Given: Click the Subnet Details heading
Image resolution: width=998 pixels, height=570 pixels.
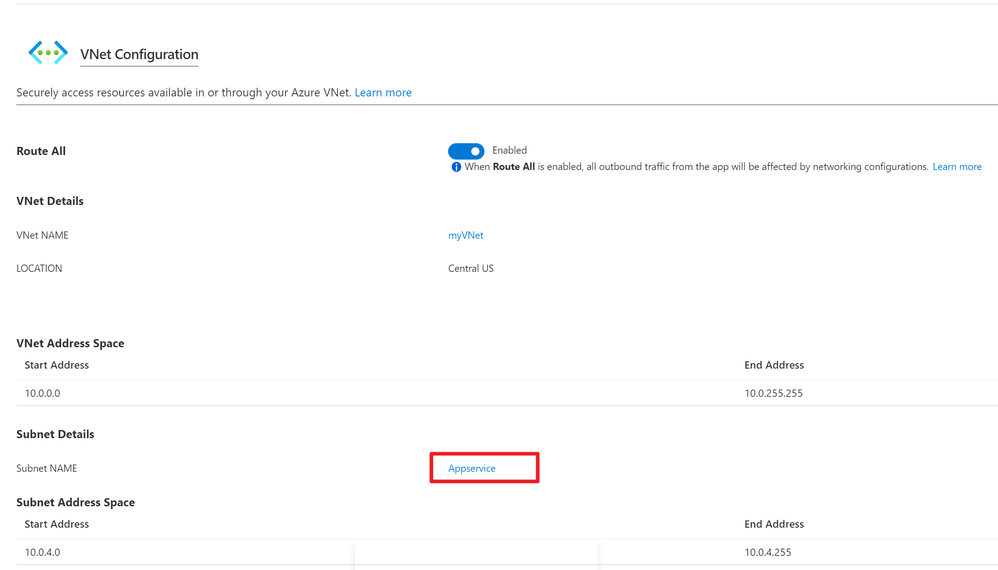Looking at the screenshot, I should (55, 434).
